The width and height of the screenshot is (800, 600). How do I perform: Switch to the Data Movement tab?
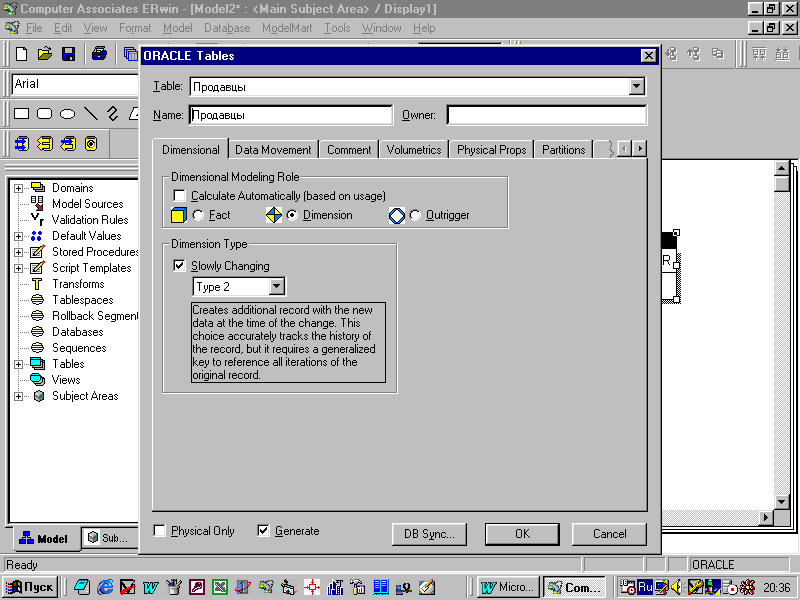point(273,150)
